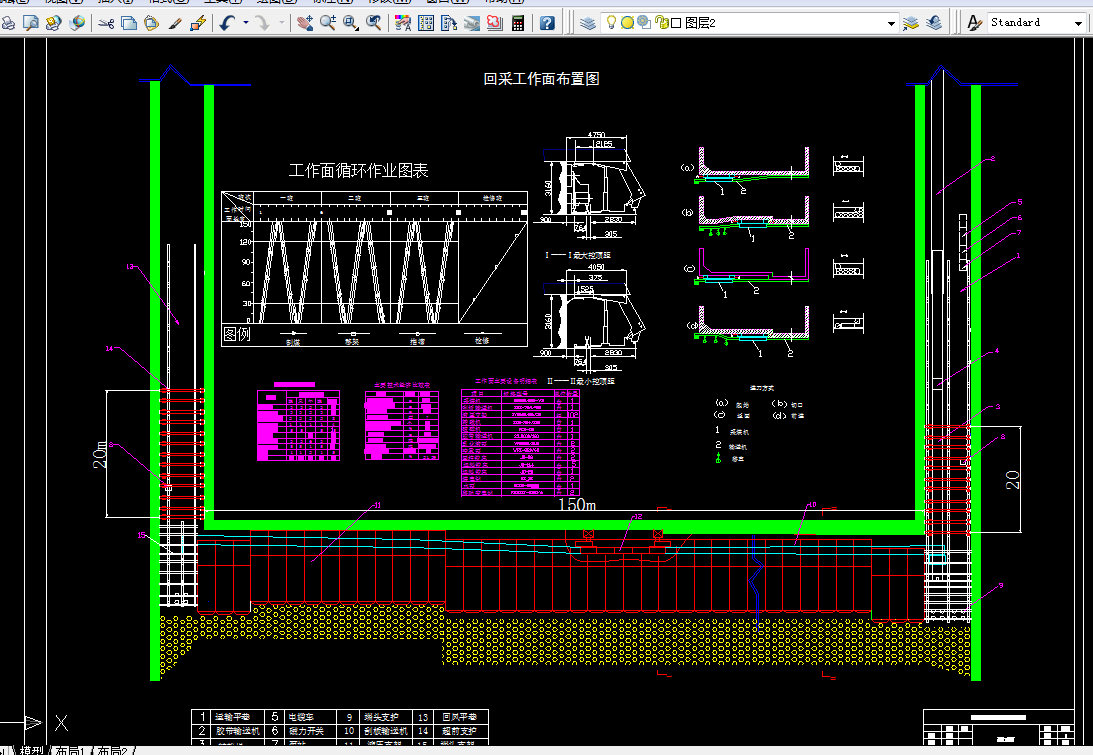This screenshot has height=755, width=1093.
Task: Click the Layer Previous icon
Action: (934, 23)
